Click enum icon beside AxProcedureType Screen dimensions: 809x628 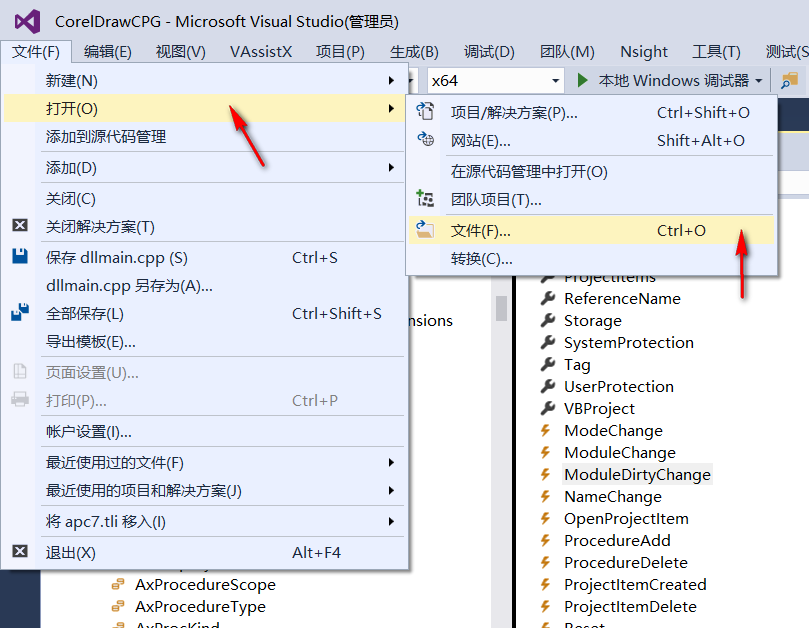[118, 606]
